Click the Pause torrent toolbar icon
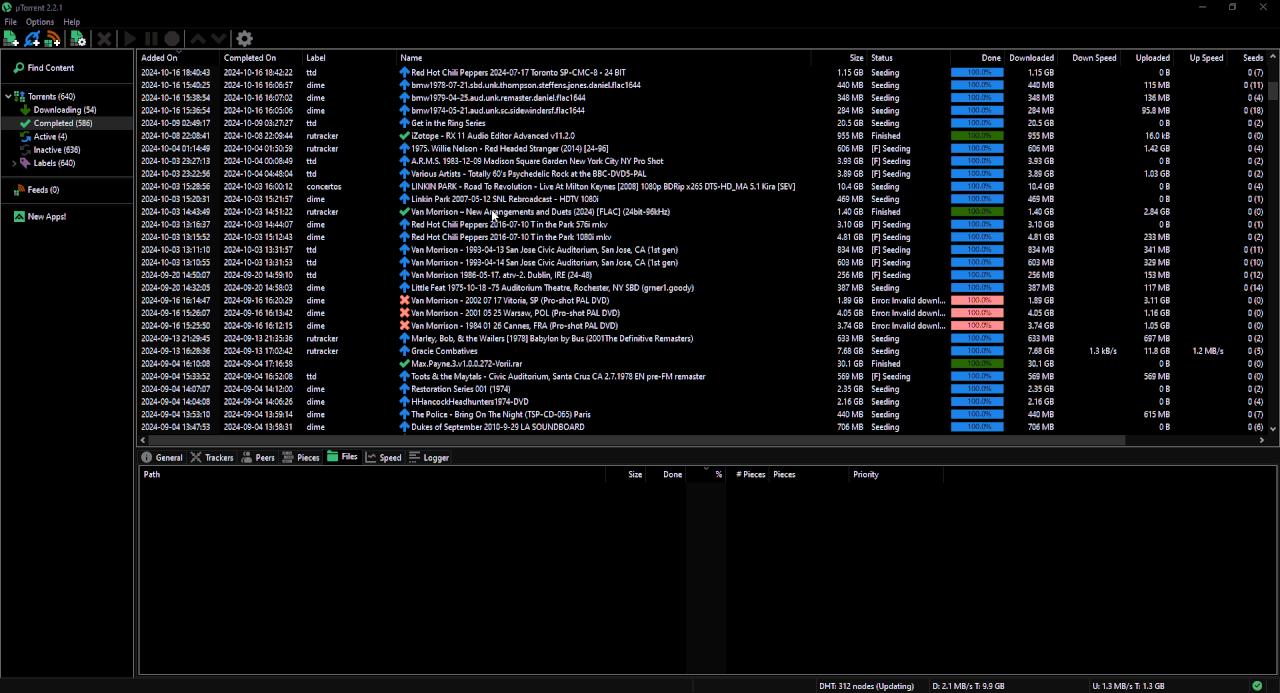This screenshot has width=1280, height=693. point(151,39)
